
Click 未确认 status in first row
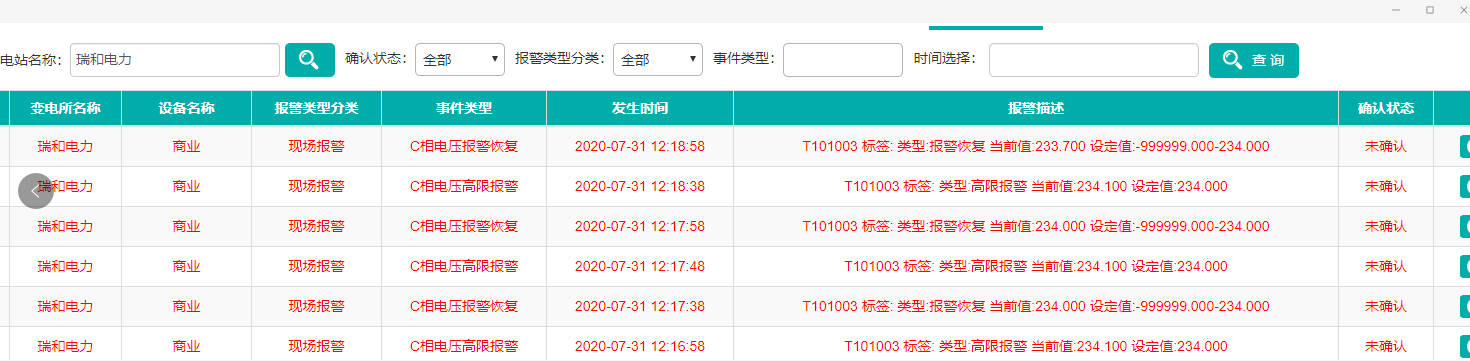(x=1386, y=146)
